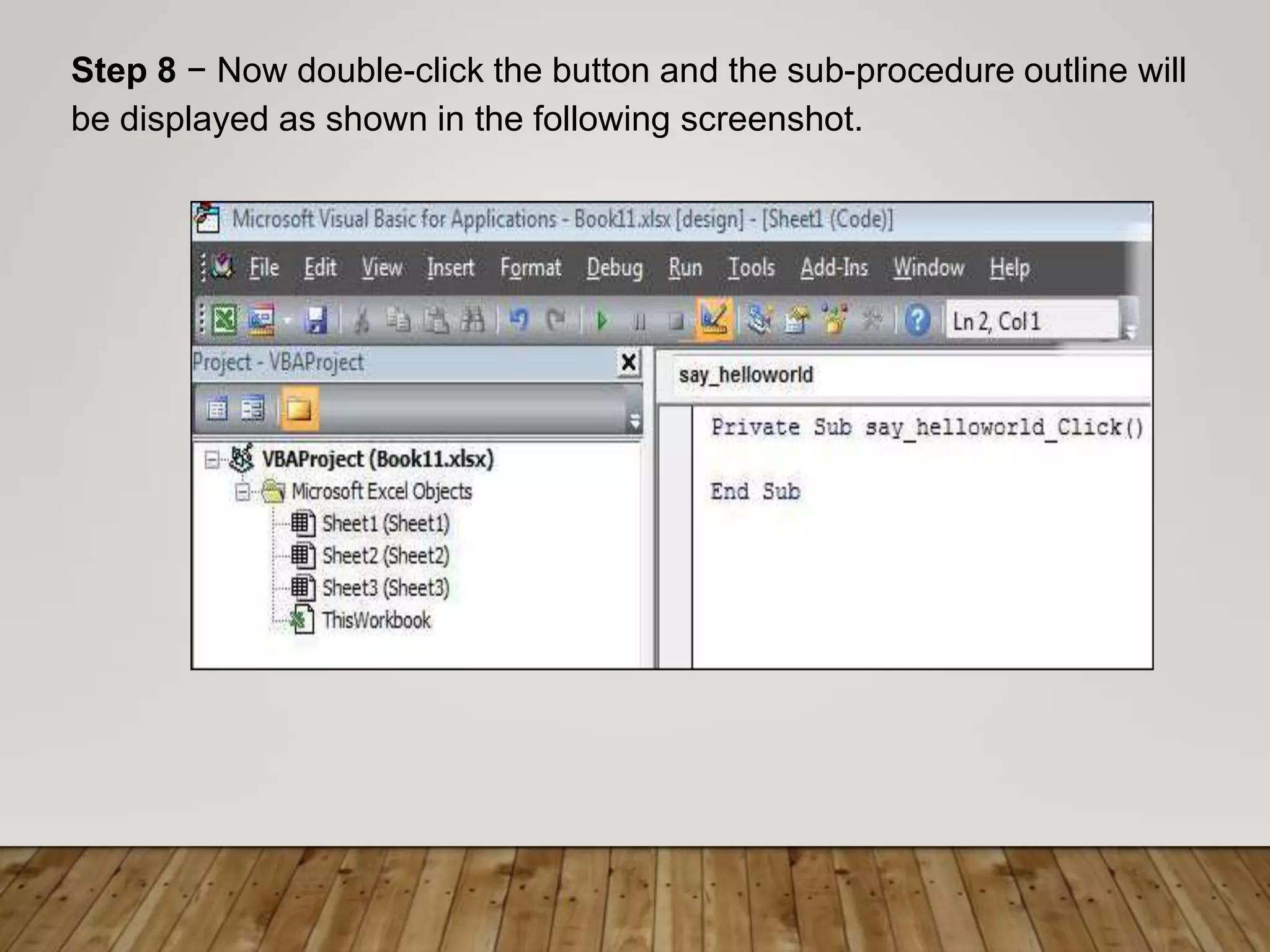
Task: Open the Insert UserForm dropdown arrow
Action: [287, 320]
